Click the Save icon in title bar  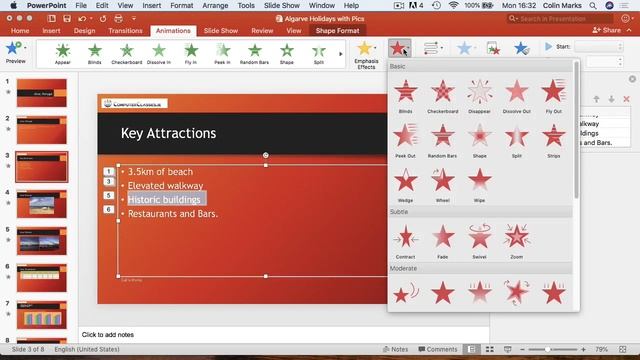(x=67, y=19)
